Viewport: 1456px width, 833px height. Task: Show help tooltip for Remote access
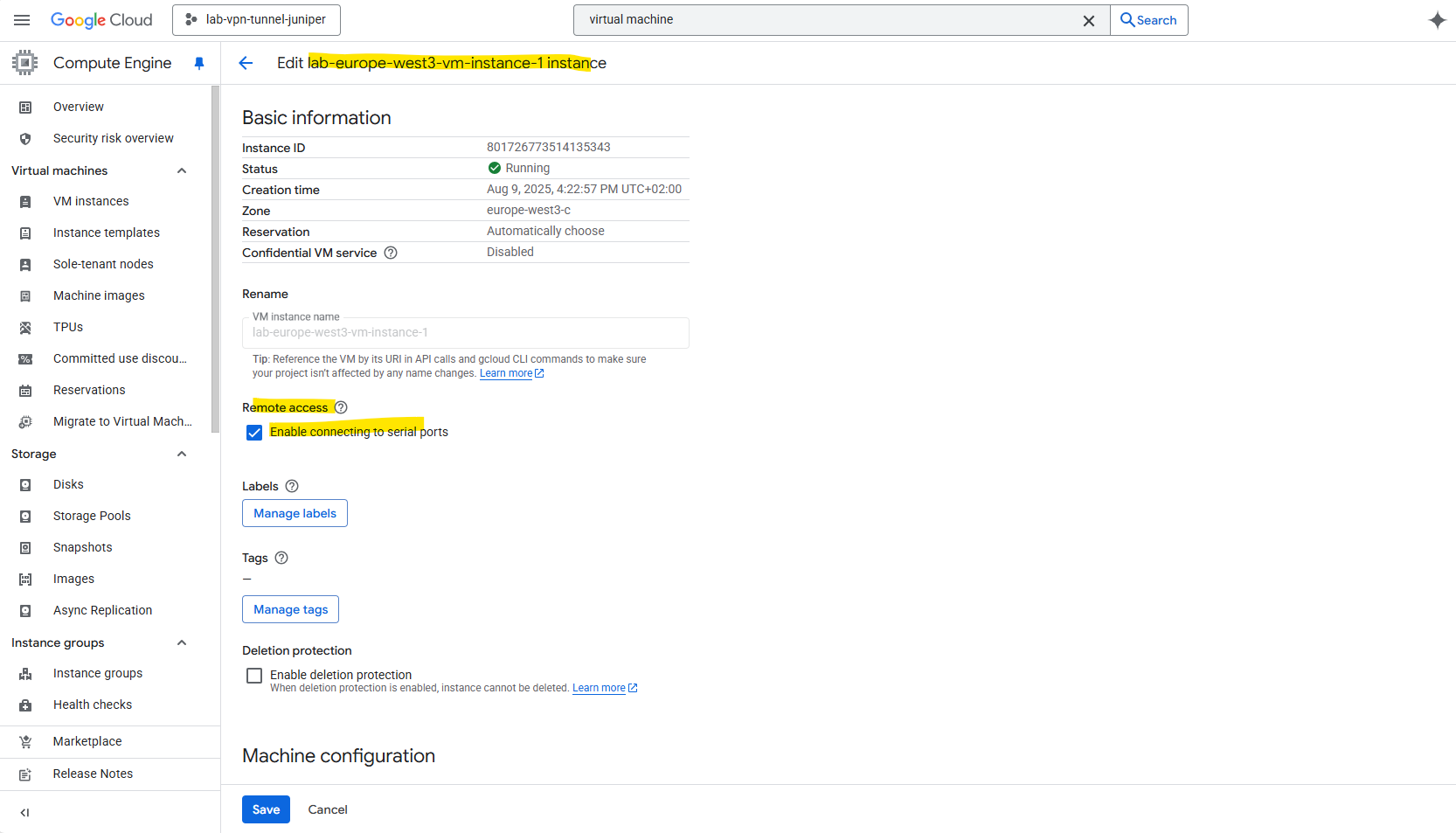pos(341,407)
